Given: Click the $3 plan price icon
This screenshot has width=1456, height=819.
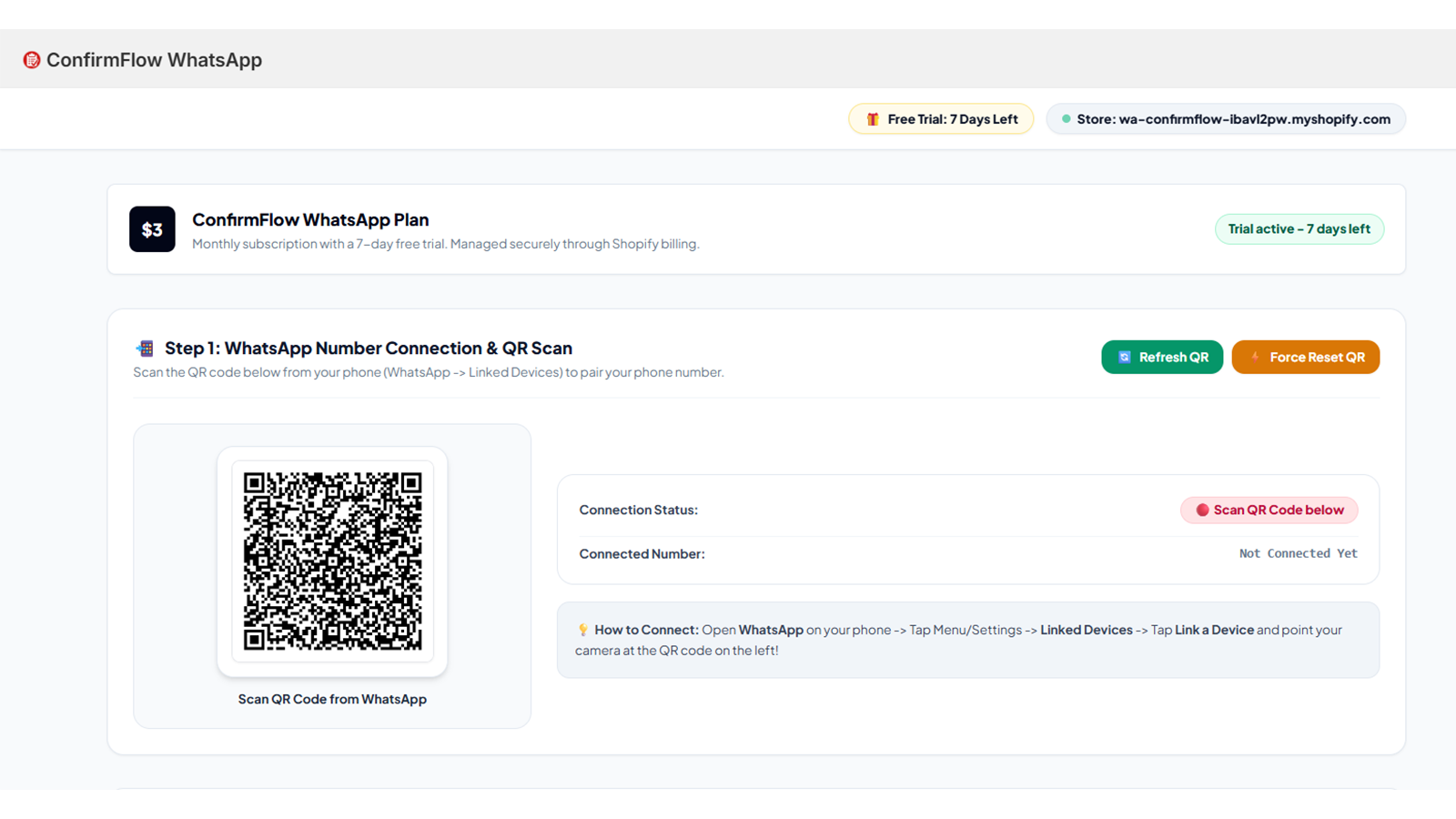Looking at the screenshot, I should tap(152, 229).
